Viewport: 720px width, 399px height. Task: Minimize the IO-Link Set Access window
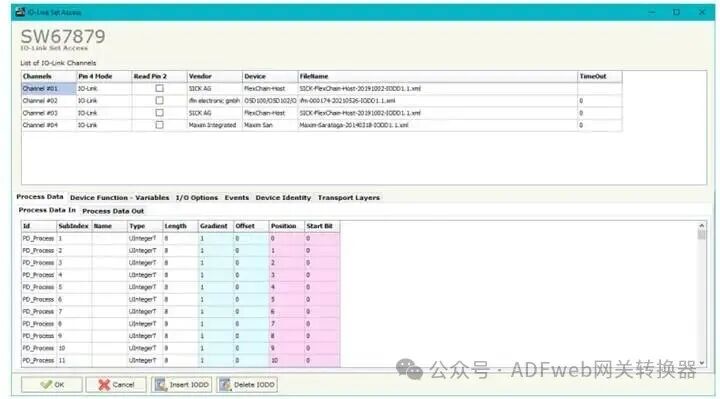tap(652, 12)
